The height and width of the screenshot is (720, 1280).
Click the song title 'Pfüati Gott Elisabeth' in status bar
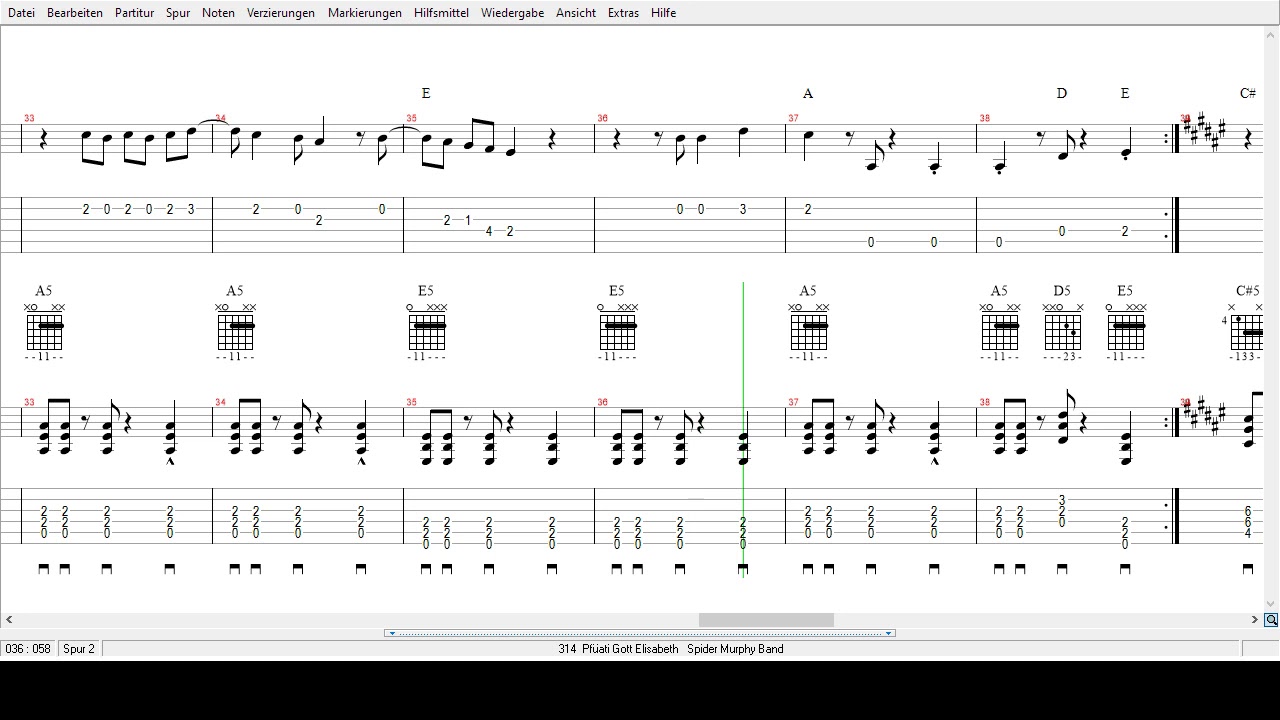point(630,649)
